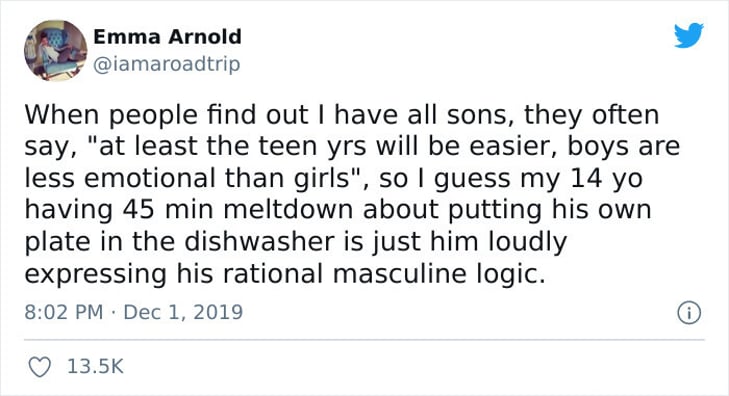Click the display name Emma Arnold
Image resolution: width=729 pixels, height=396 pixels.
[x=167, y=37]
